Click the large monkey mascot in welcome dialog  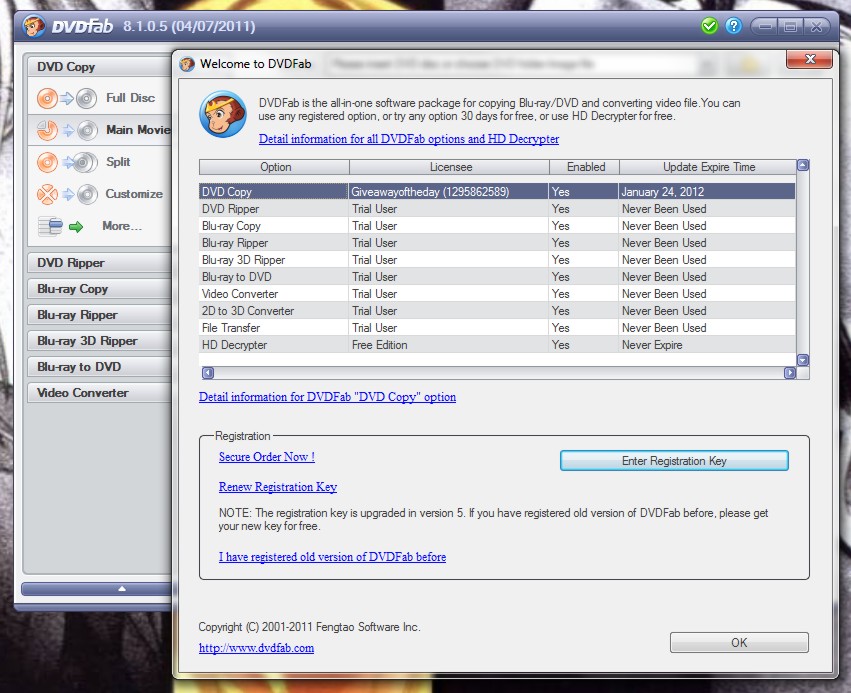point(223,114)
